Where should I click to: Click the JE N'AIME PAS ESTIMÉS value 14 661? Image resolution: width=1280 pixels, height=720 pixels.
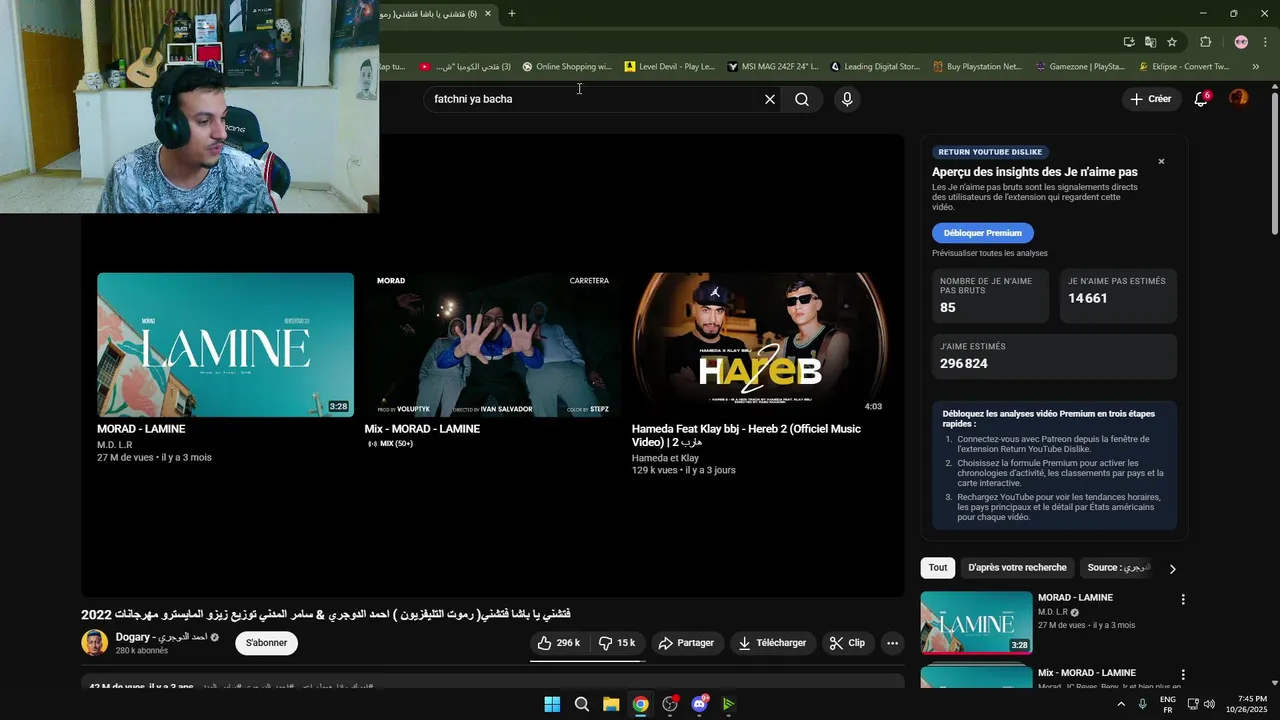pos(1088,298)
